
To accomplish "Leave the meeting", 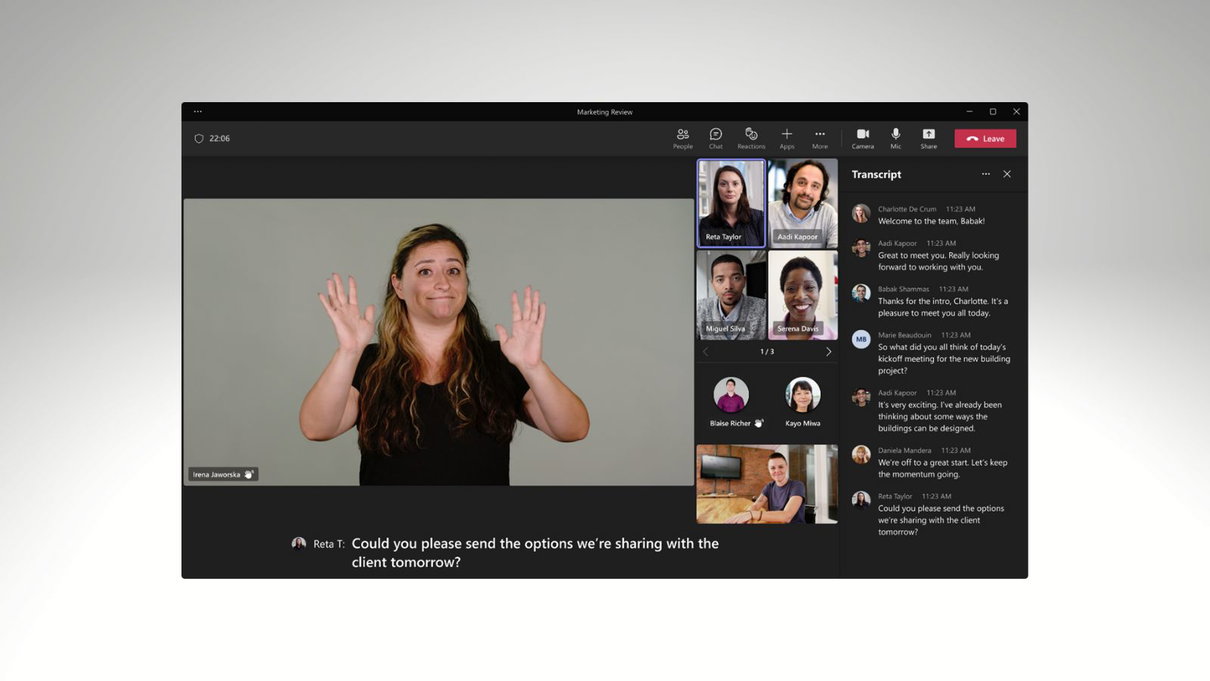I will pyautogui.click(x=985, y=139).
